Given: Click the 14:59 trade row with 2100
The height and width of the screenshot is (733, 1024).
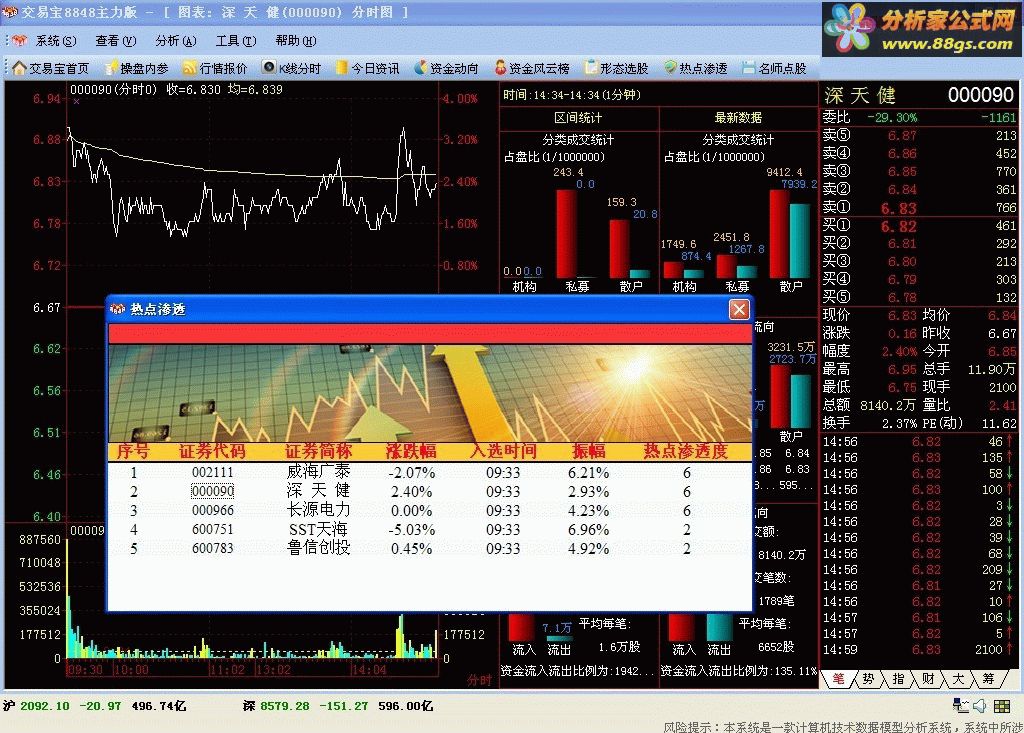Looking at the screenshot, I should tap(918, 650).
